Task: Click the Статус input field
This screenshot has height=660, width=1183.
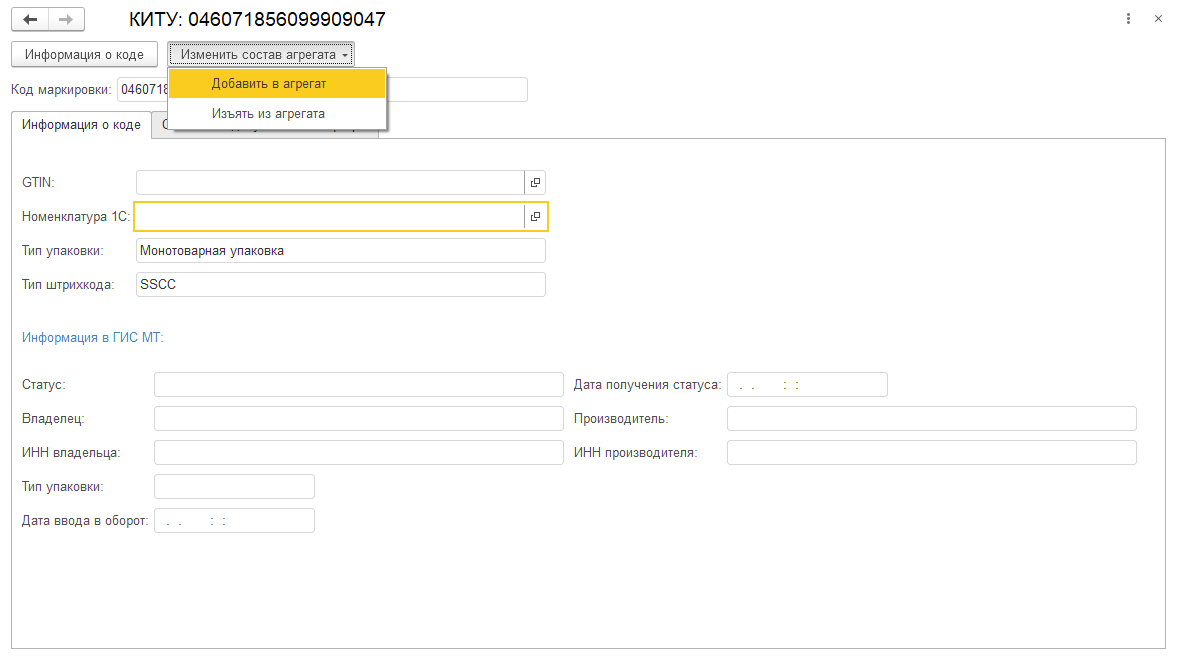Action: coord(358,385)
